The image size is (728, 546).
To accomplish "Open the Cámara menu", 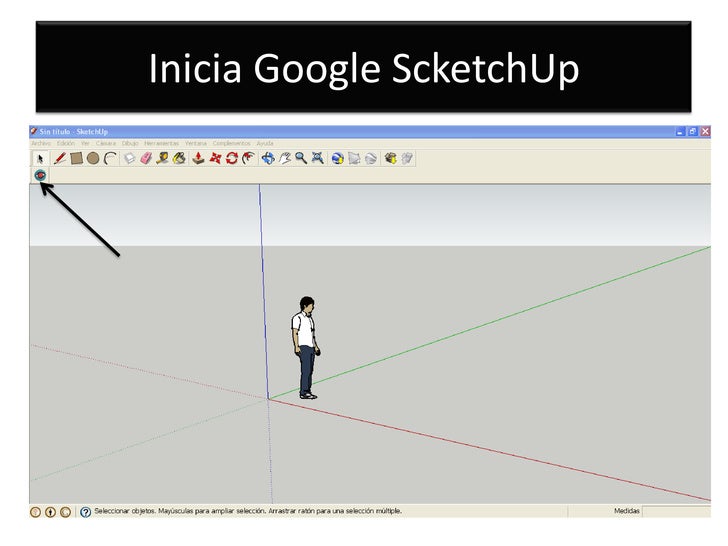I will (106, 143).
